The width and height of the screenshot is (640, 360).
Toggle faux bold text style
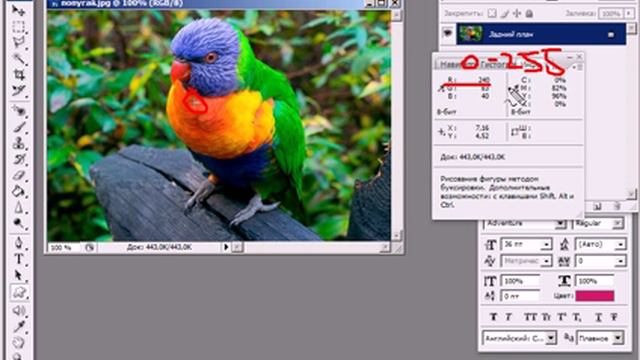(493, 317)
